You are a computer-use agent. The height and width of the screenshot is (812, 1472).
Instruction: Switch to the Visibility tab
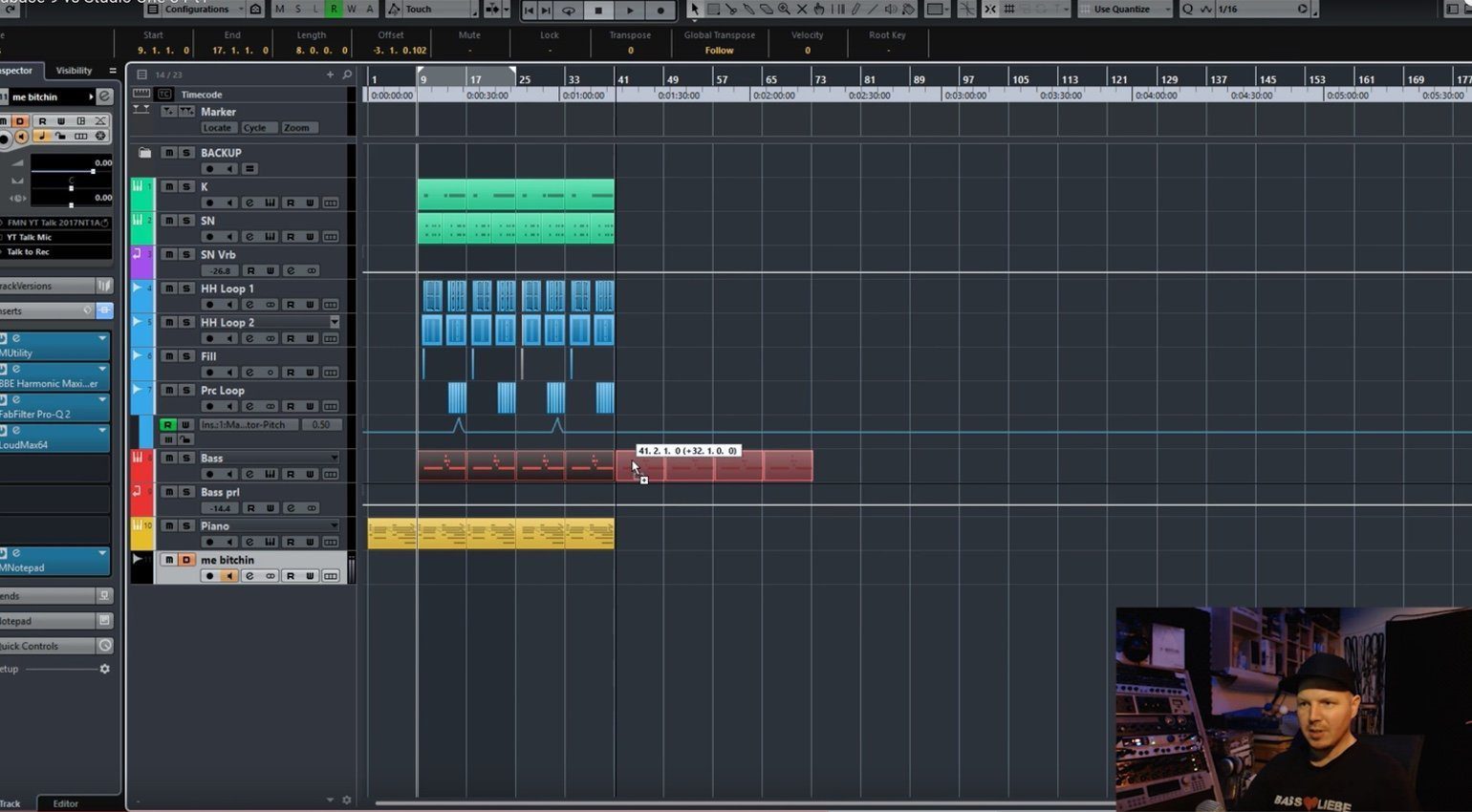[74, 71]
